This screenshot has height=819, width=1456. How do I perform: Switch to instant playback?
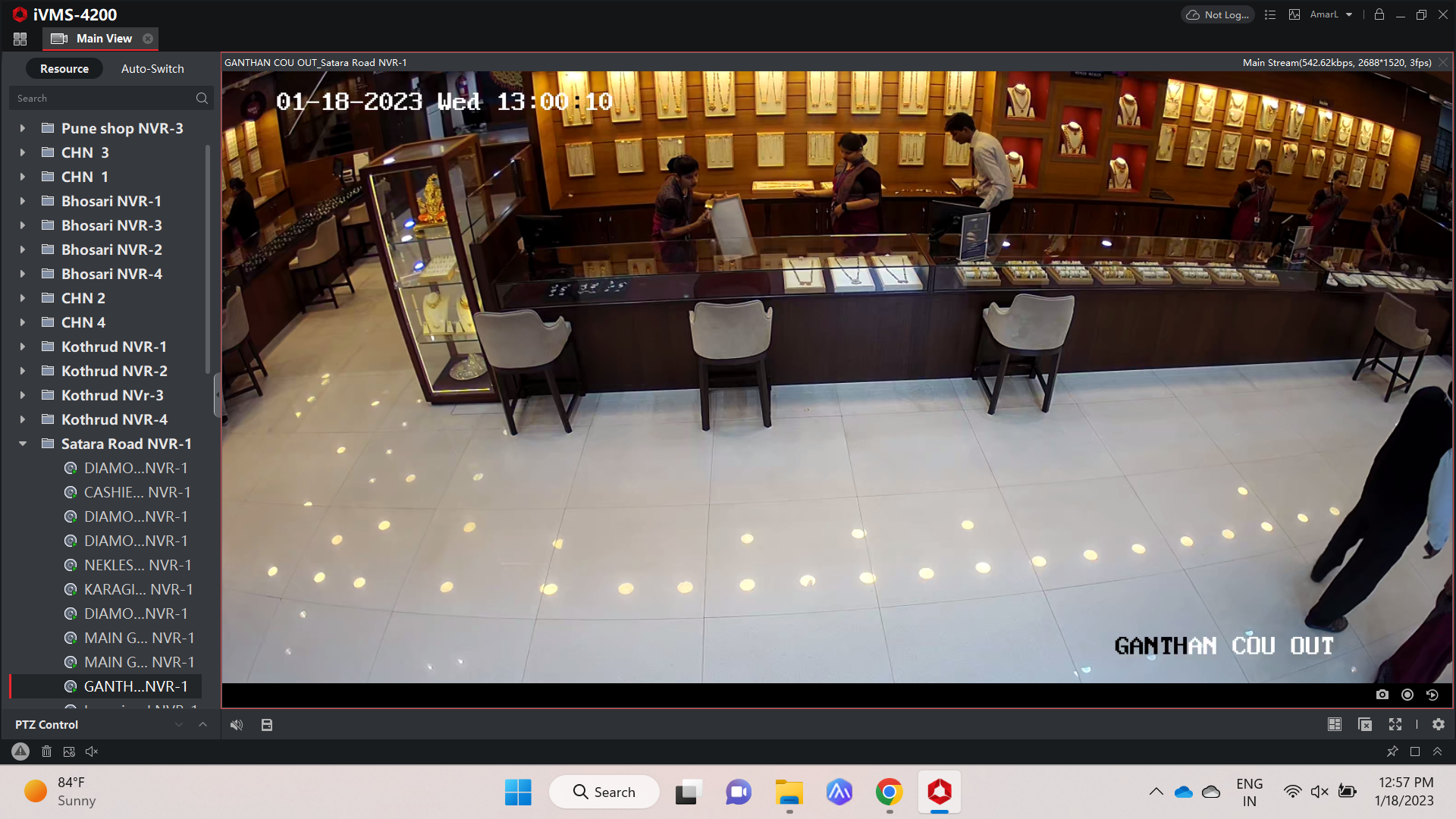(1432, 695)
